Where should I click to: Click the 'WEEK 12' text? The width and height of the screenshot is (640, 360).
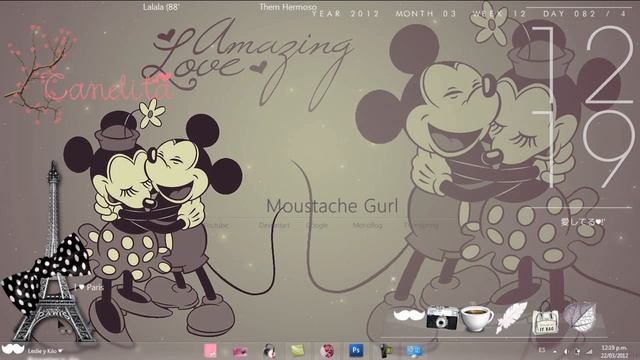click(499, 13)
